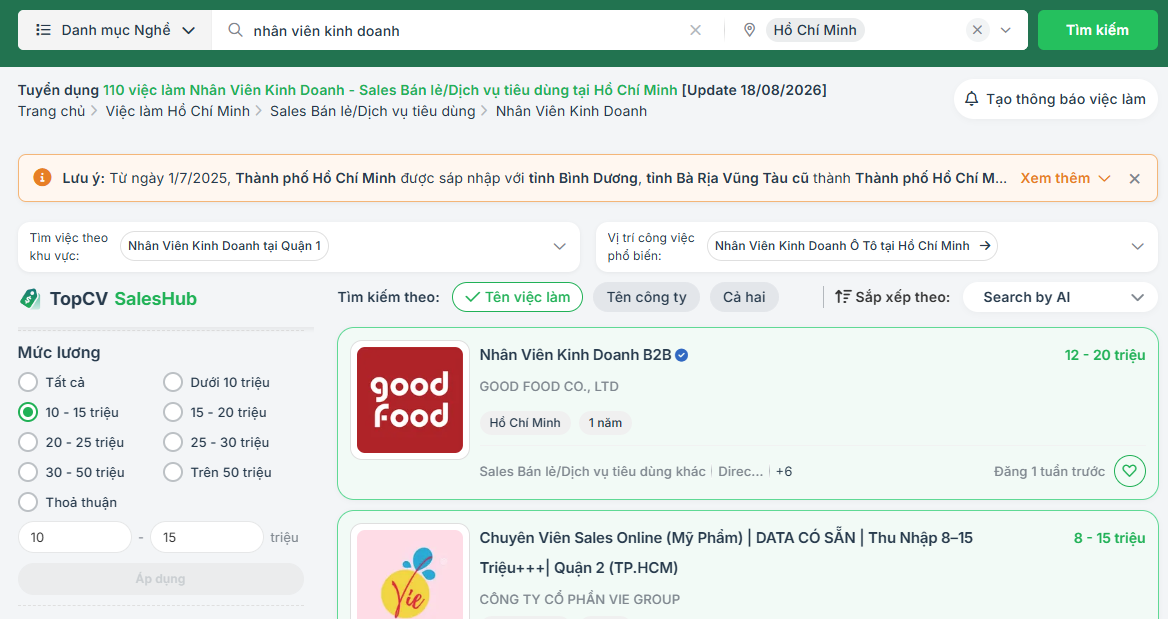Clear the search keyword with the X icon

[695, 31]
